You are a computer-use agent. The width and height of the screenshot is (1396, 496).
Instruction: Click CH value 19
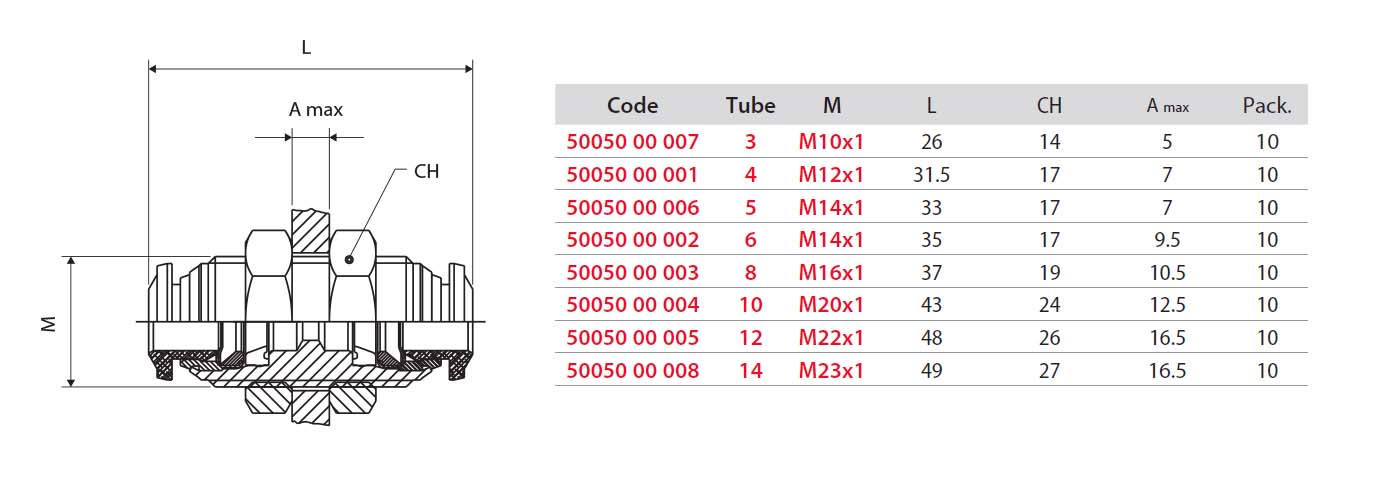tap(1049, 273)
